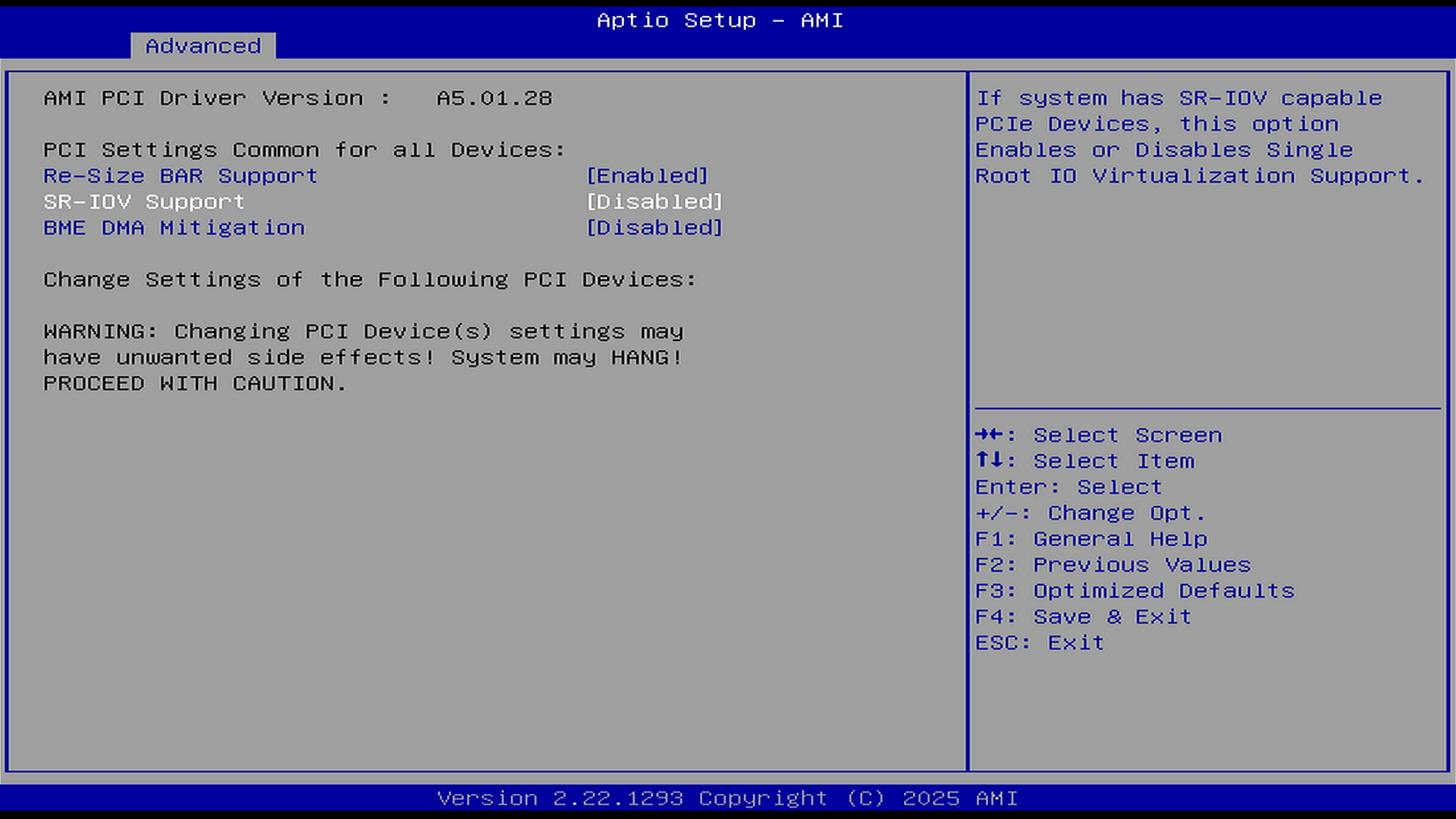Viewport: 1456px width, 819px height.
Task: Click the +/-: Change Opt. hint
Action: [x=1090, y=513]
